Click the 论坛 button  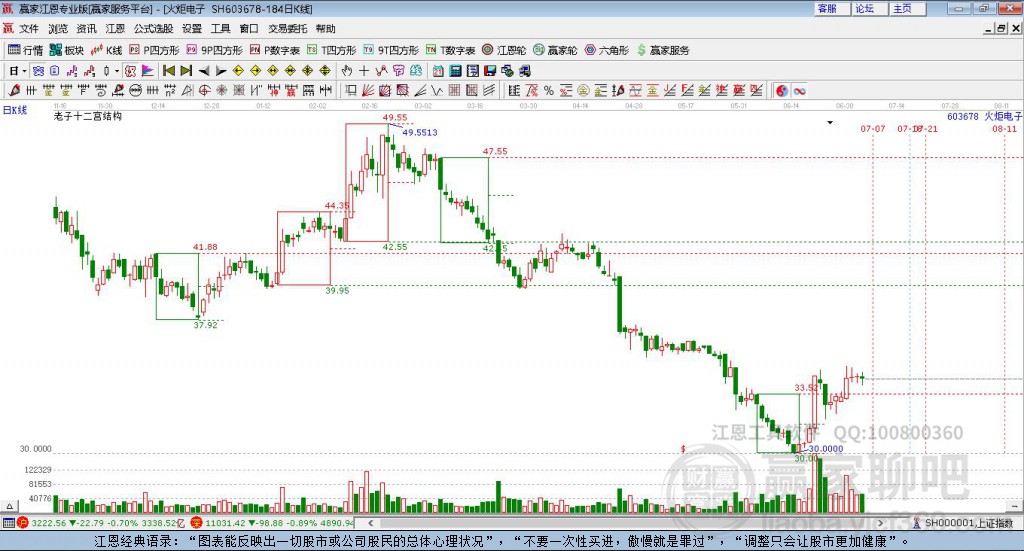[870, 8]
